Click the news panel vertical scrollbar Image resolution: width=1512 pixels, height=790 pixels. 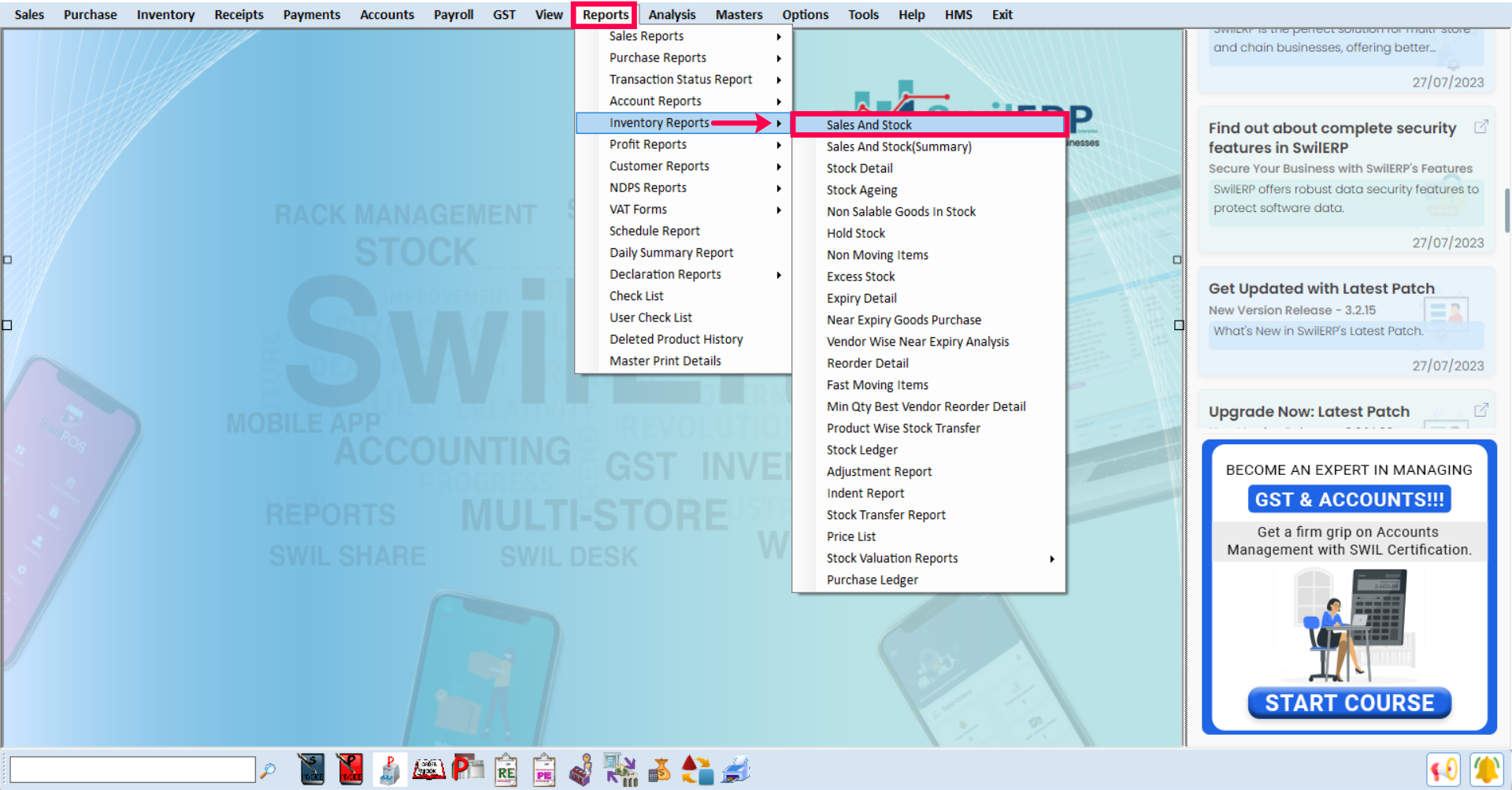[1507, 210]
